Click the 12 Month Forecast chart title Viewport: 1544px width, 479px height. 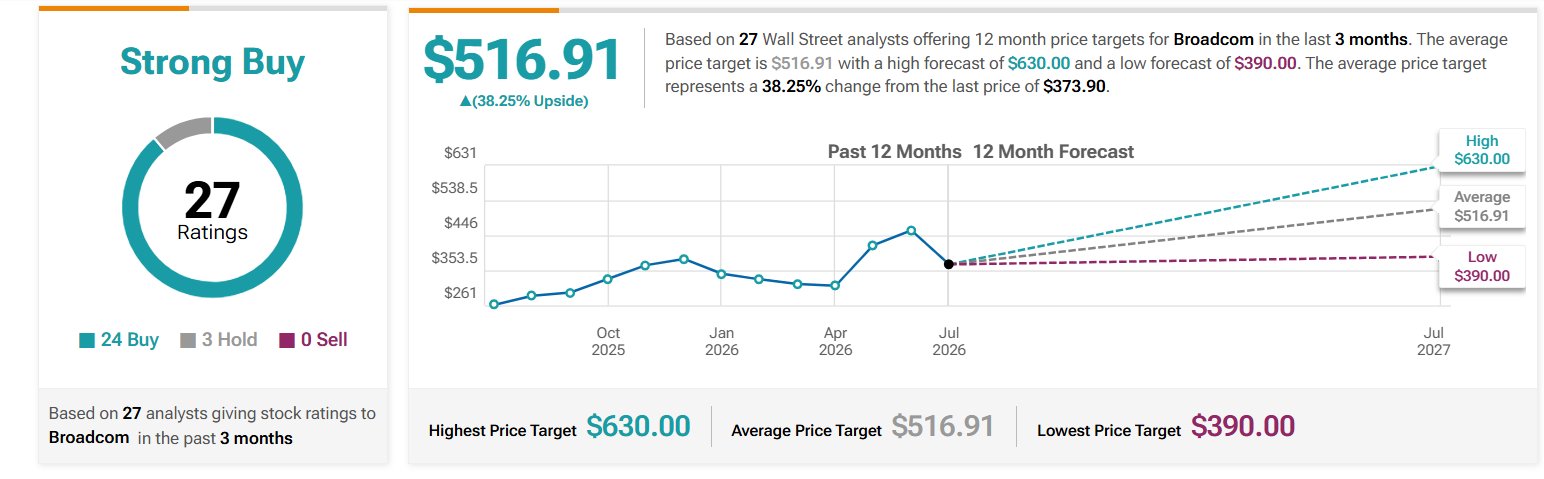click(1054, 152)
